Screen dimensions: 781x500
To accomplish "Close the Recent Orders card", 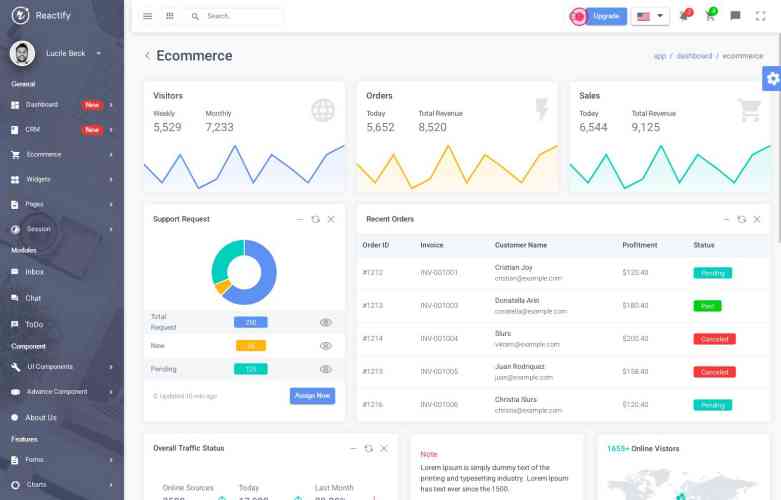I will [x=757, y=219].
